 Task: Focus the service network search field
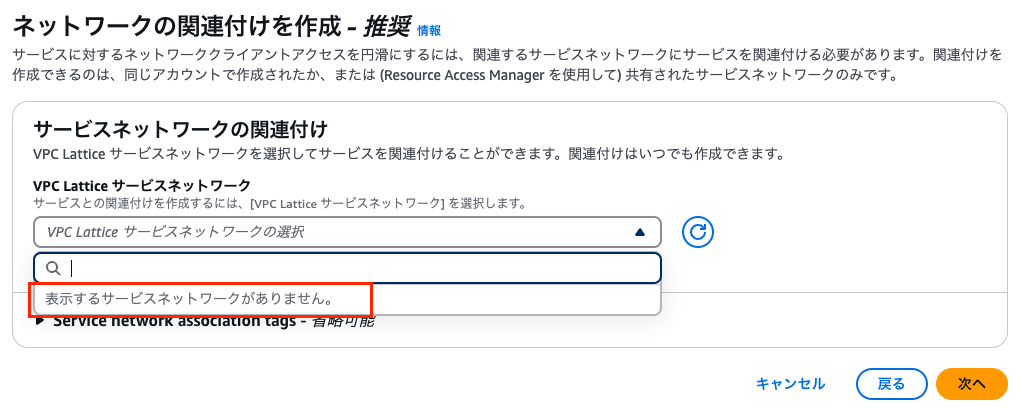coord(347,268)
